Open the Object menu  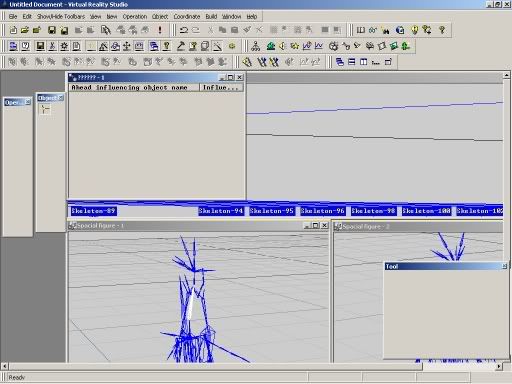[160, 16]
